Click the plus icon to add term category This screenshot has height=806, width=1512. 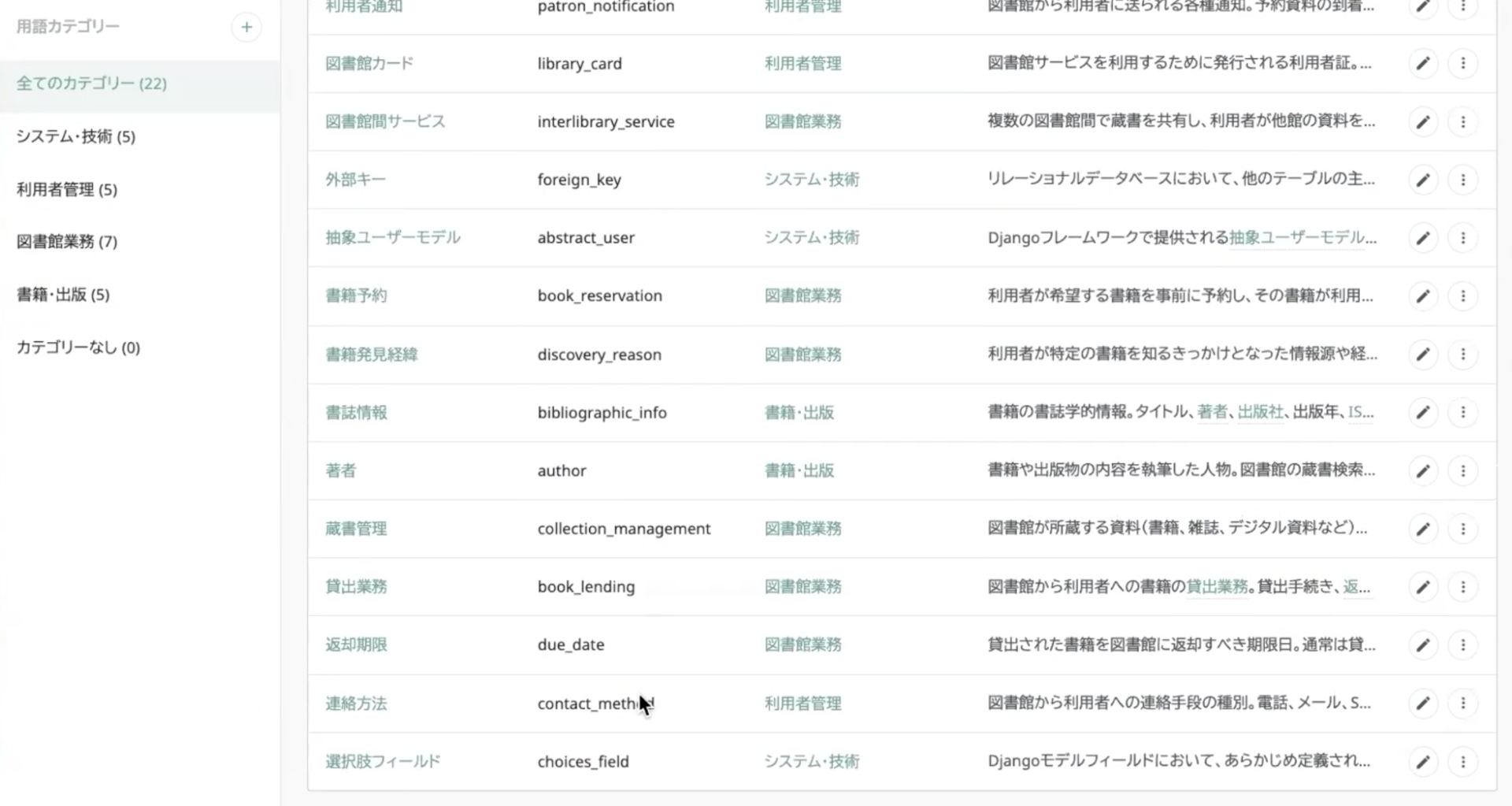pos(246,28)
